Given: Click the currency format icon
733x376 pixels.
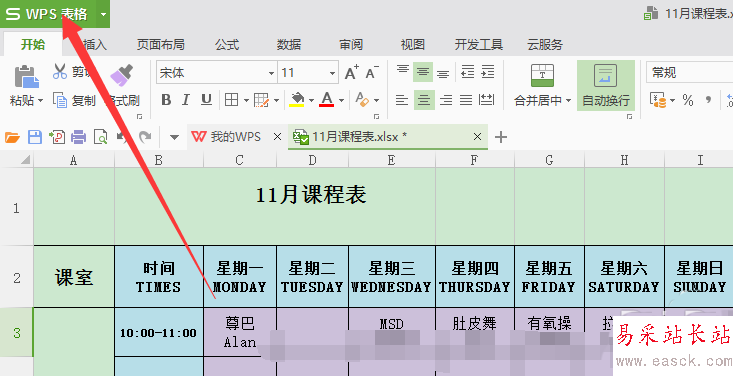Looking at the screenshot, I should [658, 100].
